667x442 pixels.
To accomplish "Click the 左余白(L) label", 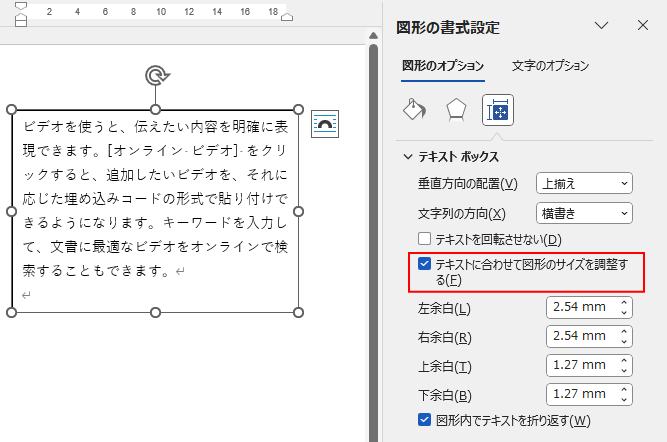I will point(444,308).
